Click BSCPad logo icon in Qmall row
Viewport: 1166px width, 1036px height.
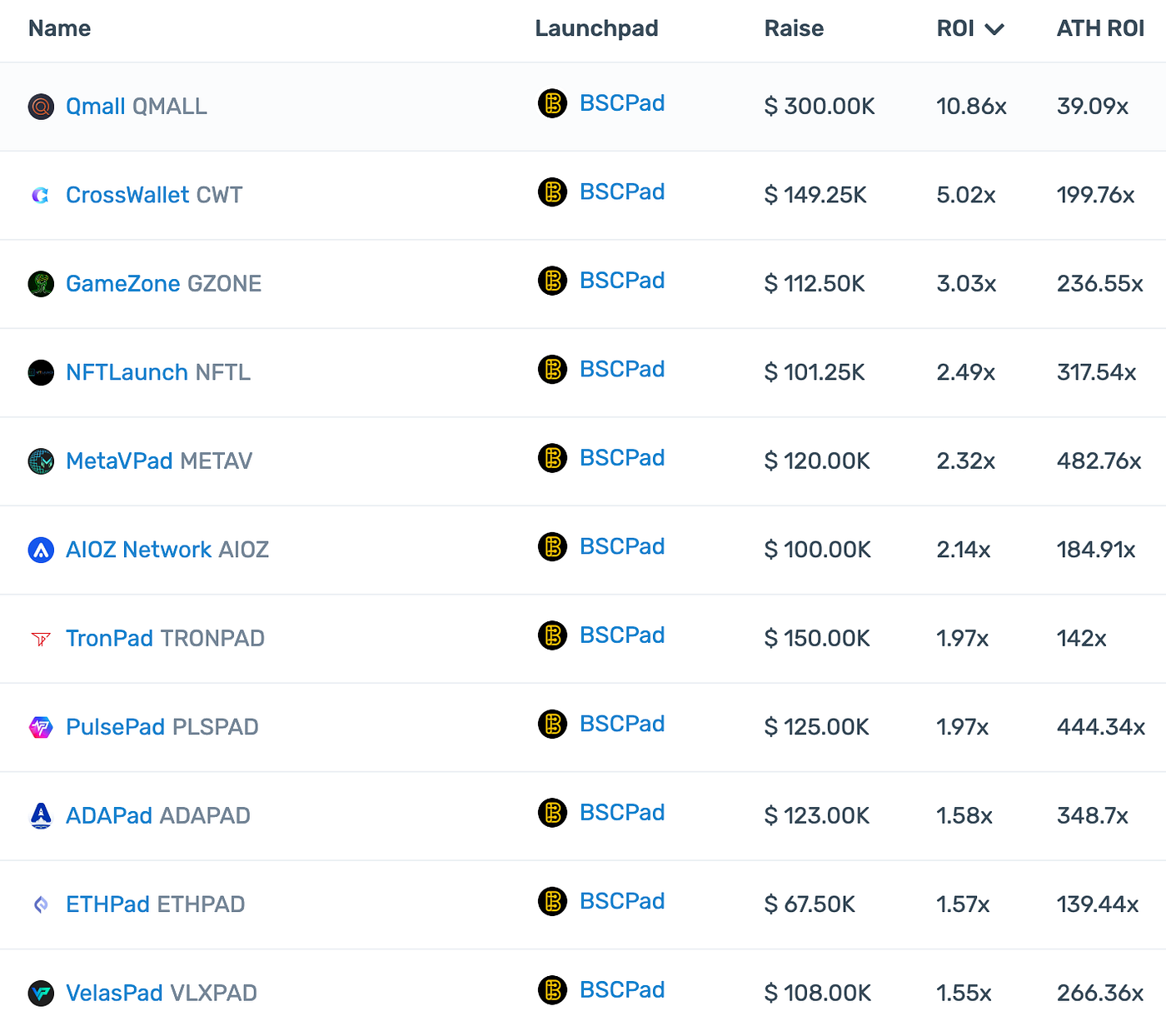[x=552, y=103]
